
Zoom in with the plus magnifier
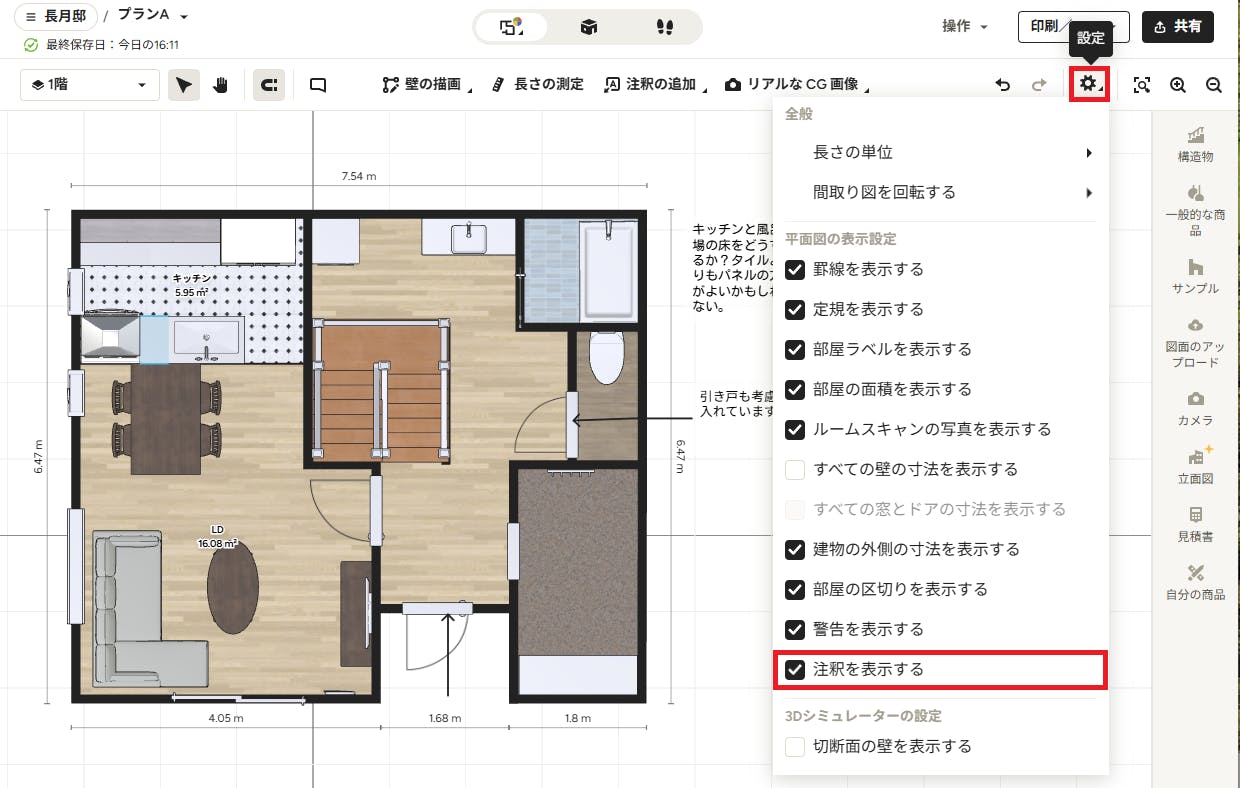(1178, 85)
